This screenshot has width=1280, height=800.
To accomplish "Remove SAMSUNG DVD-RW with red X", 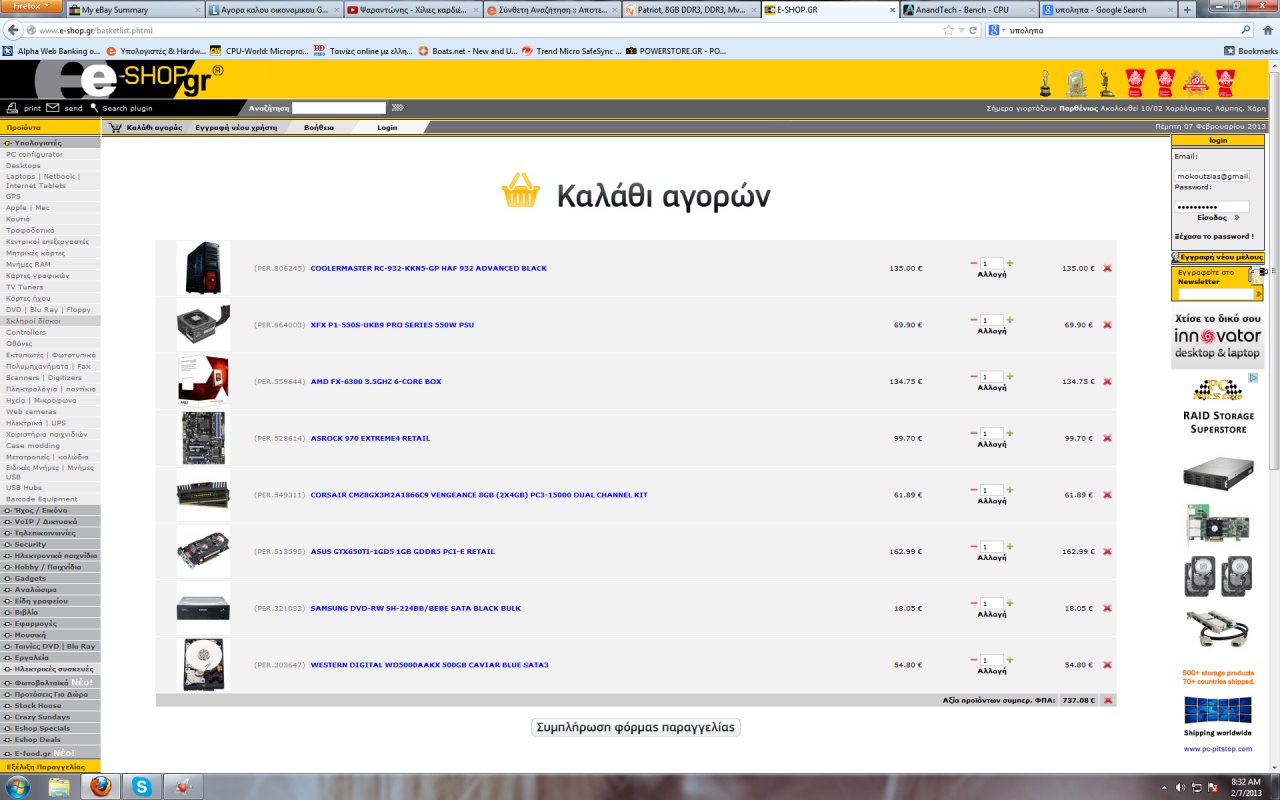I will [1107, 608].
